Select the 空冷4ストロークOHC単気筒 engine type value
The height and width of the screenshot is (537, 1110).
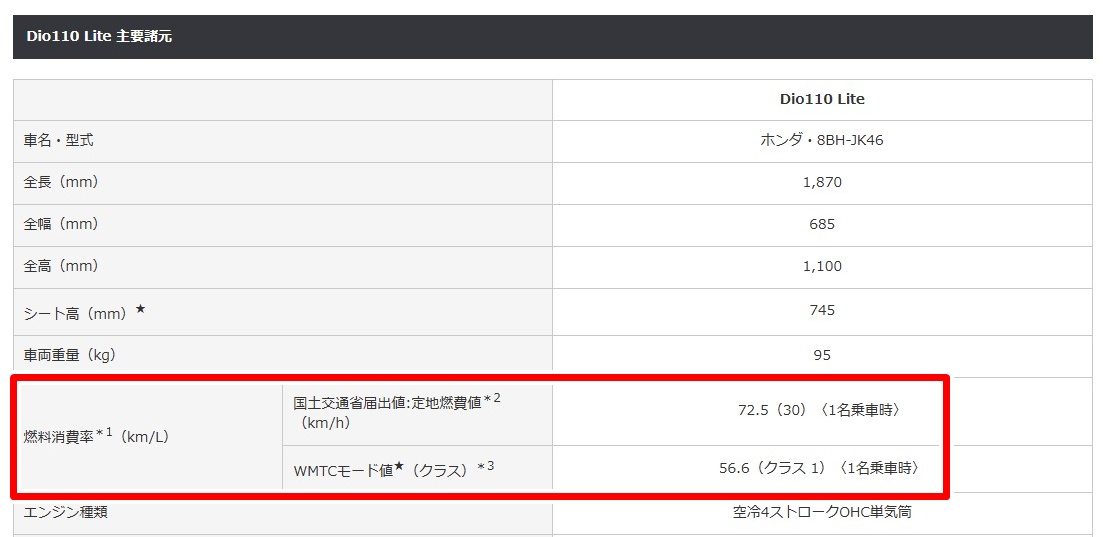coord(821,512)
